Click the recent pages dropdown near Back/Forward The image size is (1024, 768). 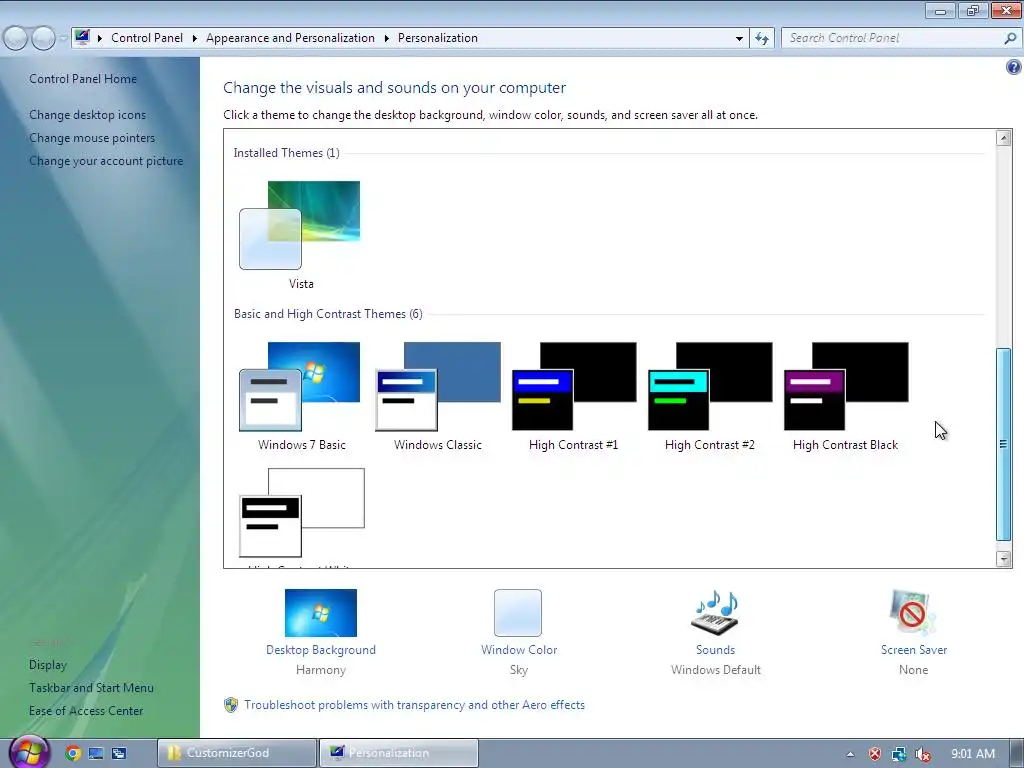[63, 39]
